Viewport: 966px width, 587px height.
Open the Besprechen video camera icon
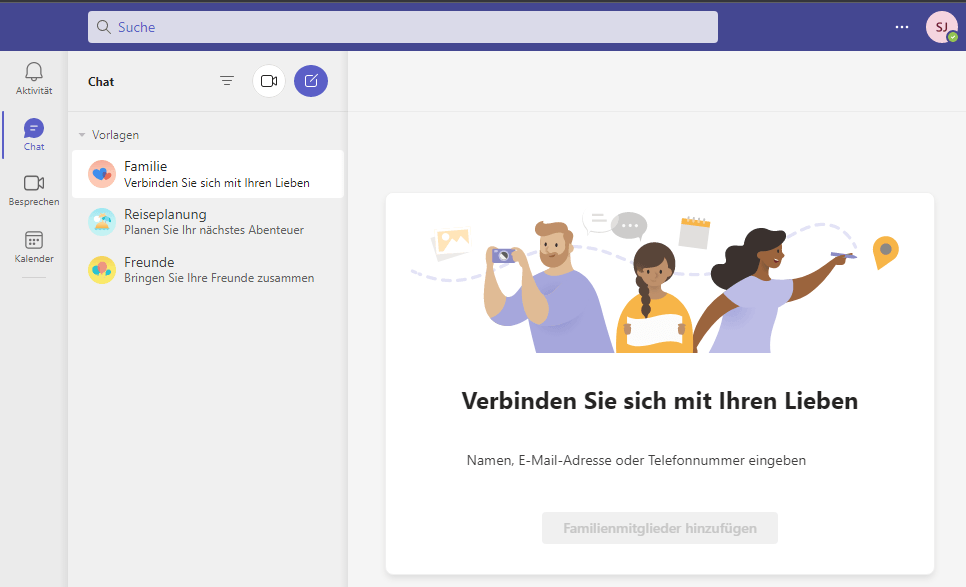click(x=34, y=183)
